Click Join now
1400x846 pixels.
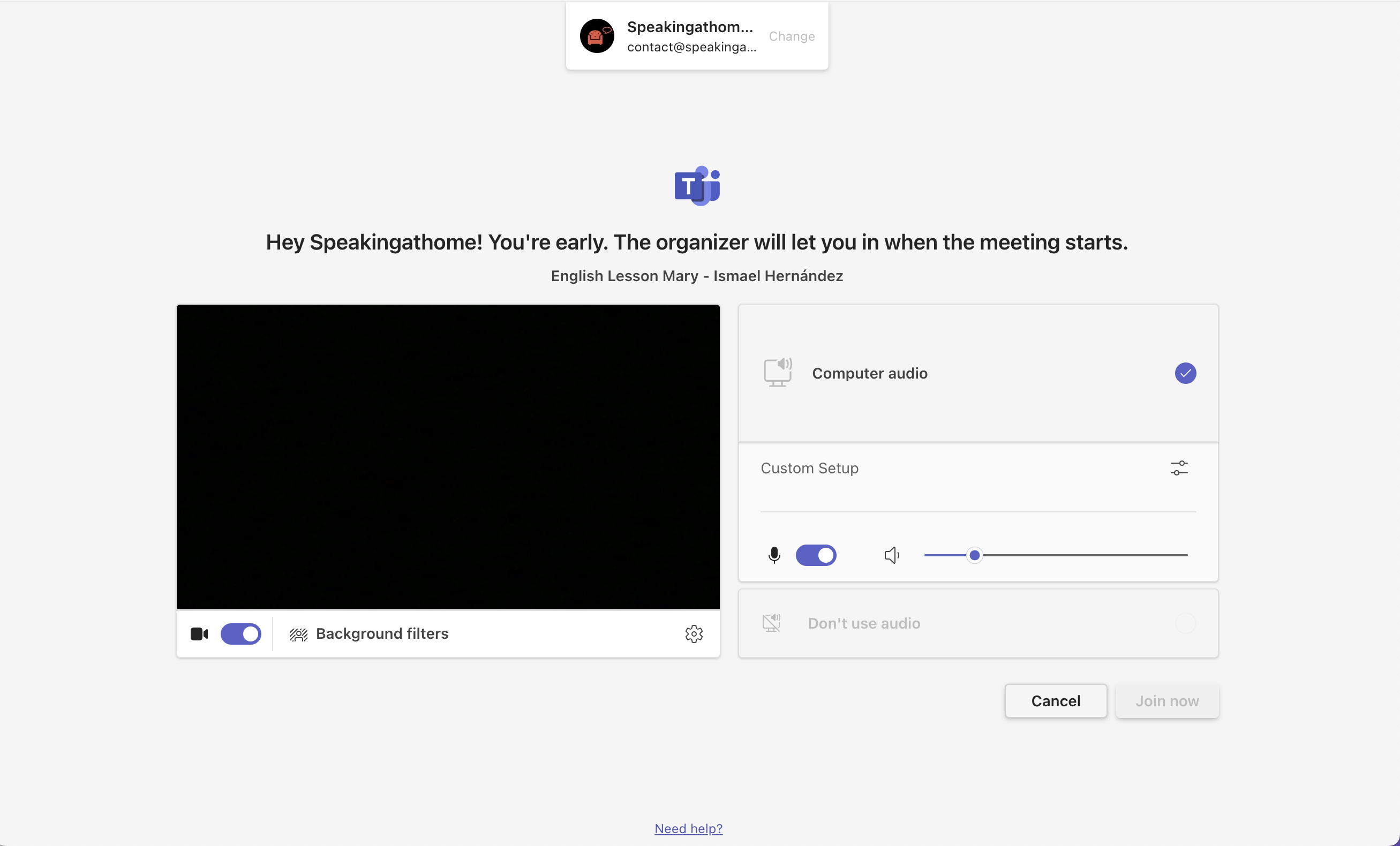pos(1166,700)
